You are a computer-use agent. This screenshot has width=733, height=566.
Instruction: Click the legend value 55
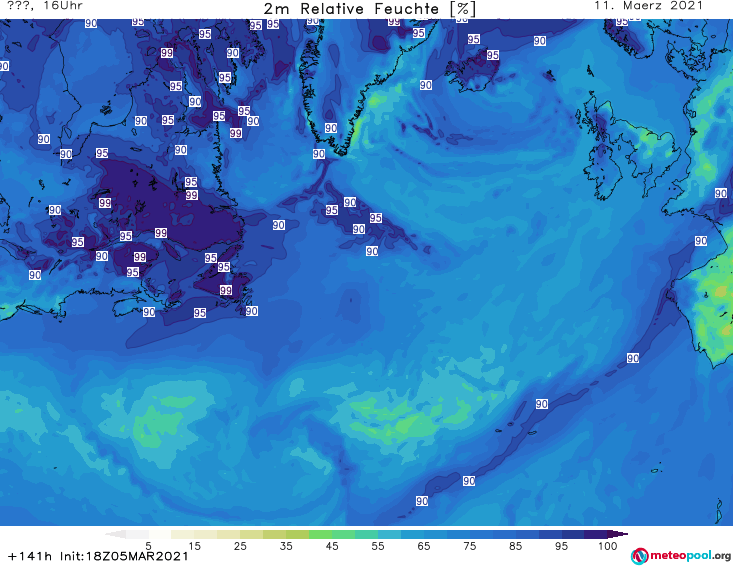pyautogui.click(x=378, y=545)
